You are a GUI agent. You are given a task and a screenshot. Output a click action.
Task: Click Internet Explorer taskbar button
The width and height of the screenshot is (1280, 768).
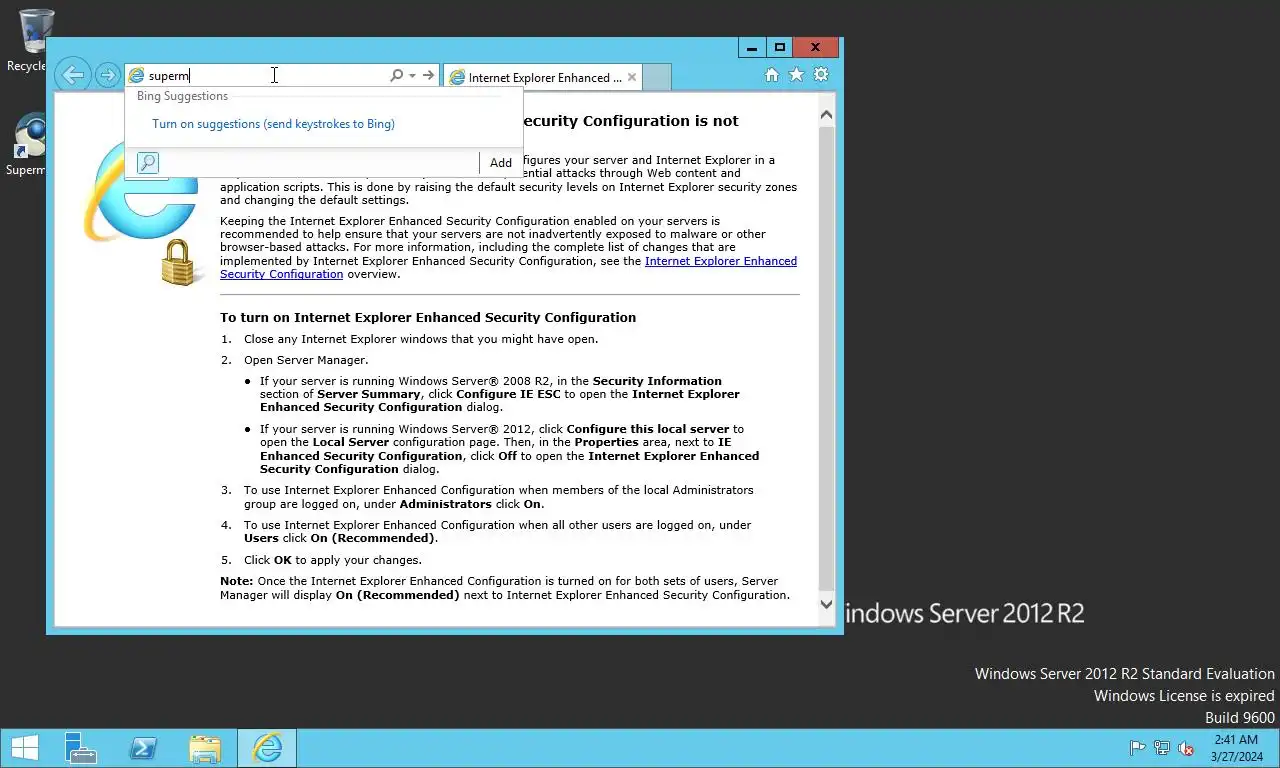pyautogui.click(x=267, y=748)
